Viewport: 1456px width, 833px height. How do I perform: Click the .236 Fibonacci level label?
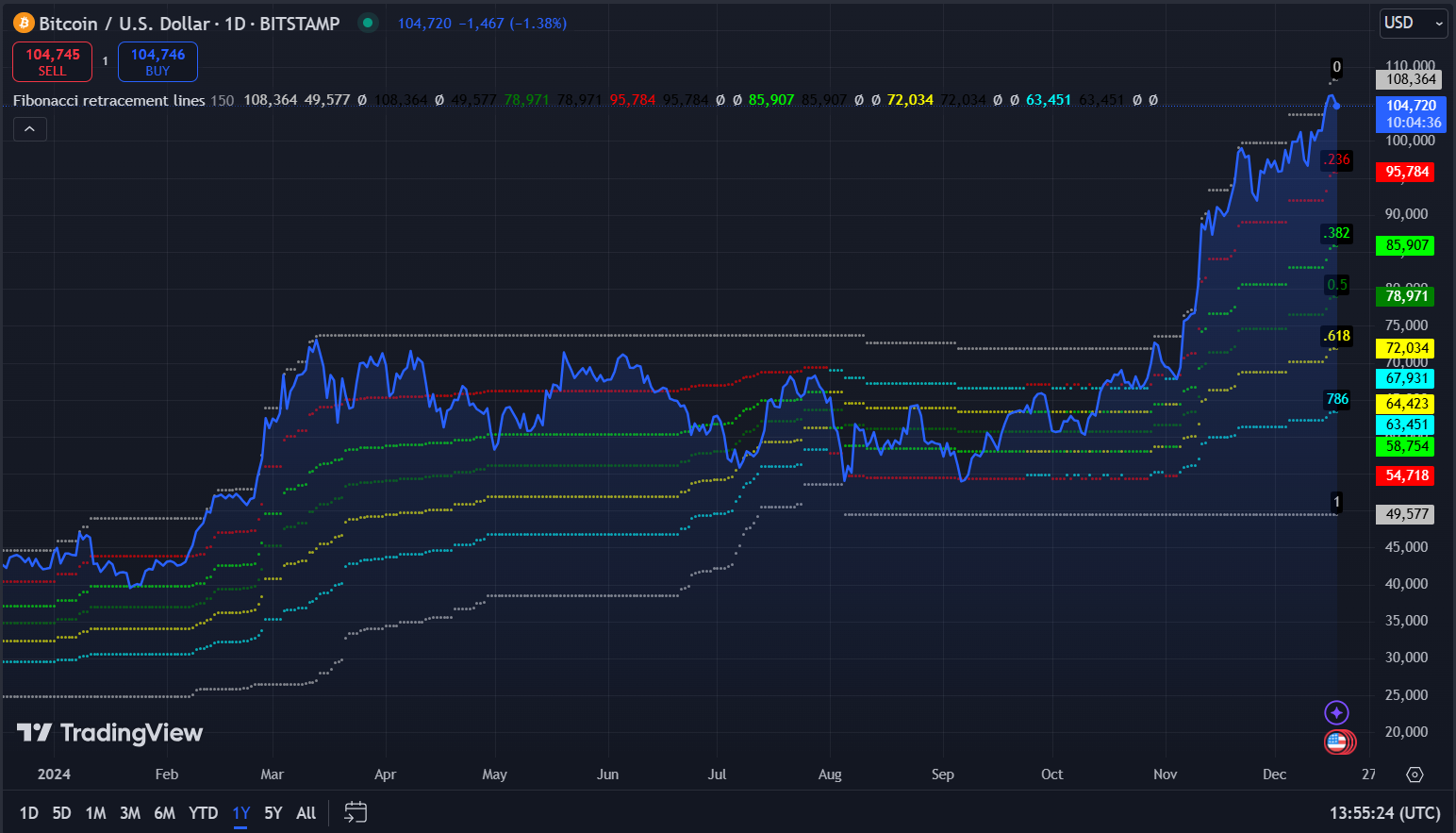coord(1337,159)
